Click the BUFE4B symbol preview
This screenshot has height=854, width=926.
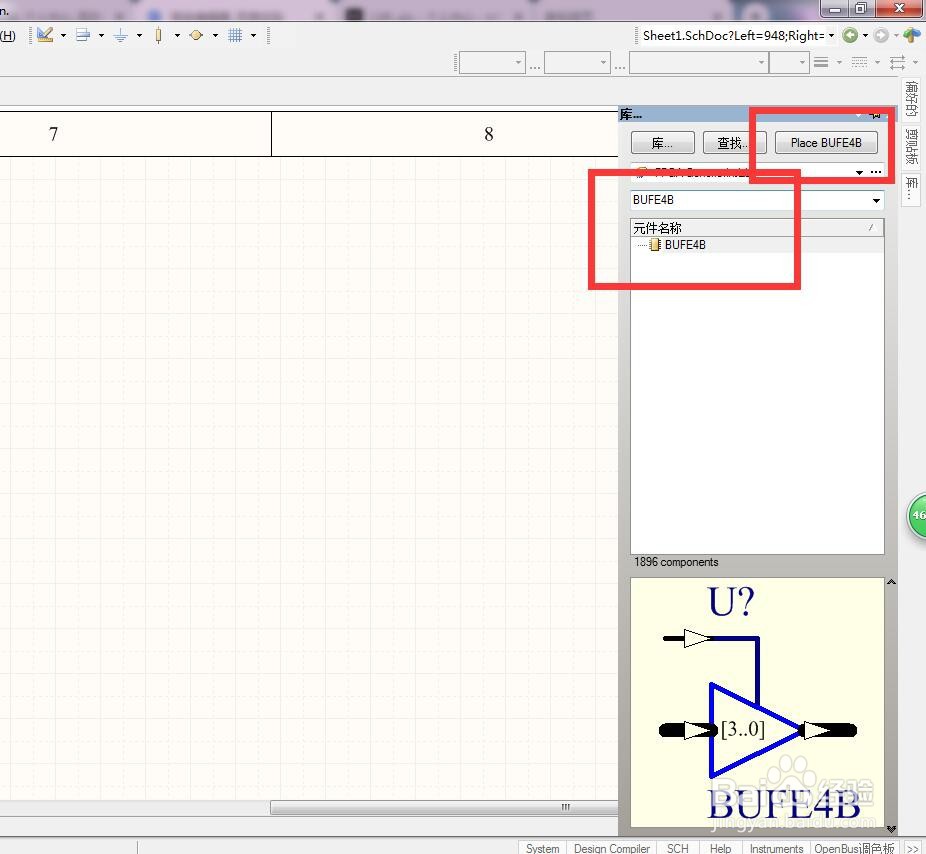coord(757,703)
